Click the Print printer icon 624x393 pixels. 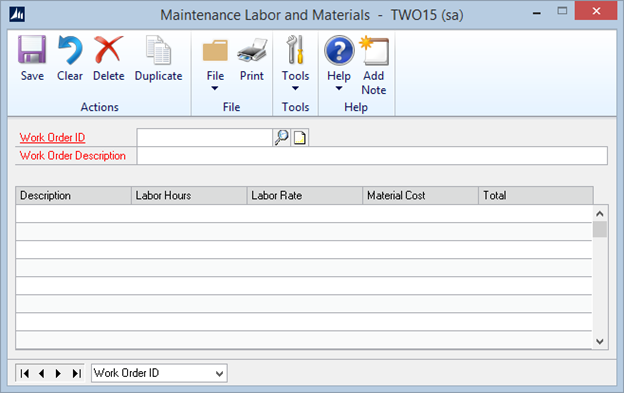[x=252, y=50]
